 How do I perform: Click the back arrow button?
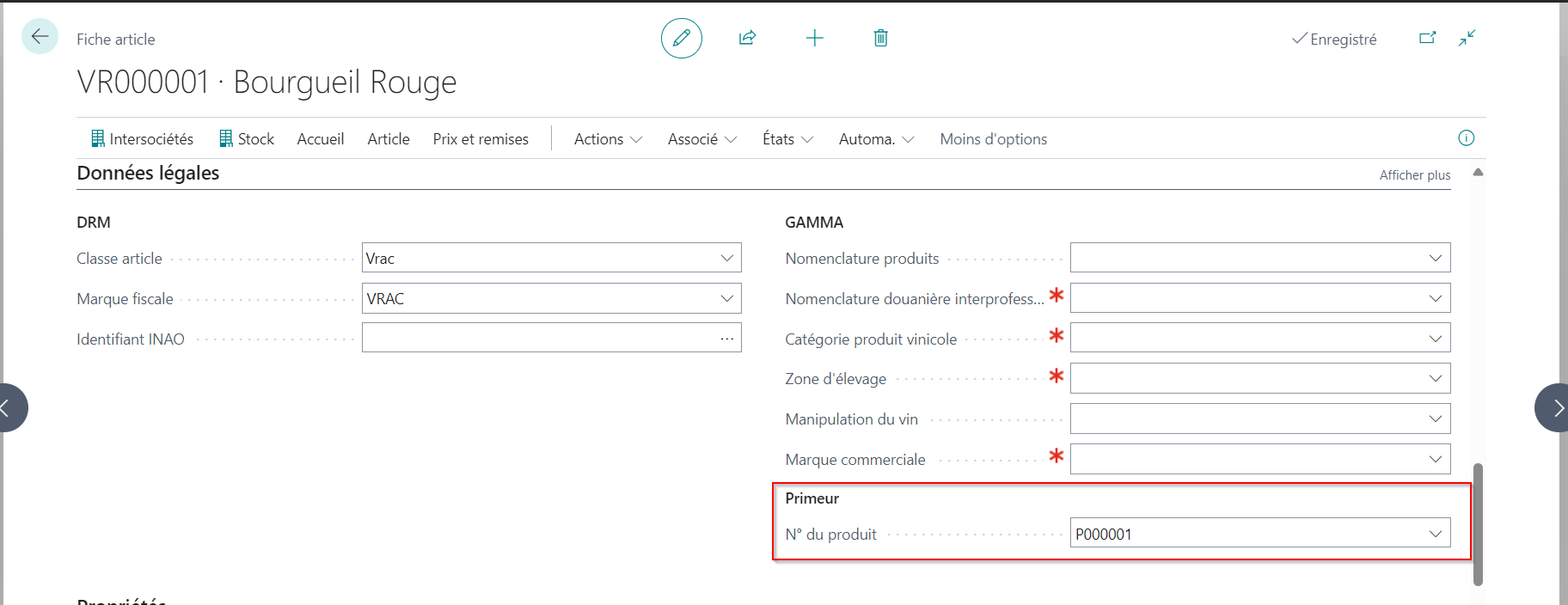[x=40, y=37]
